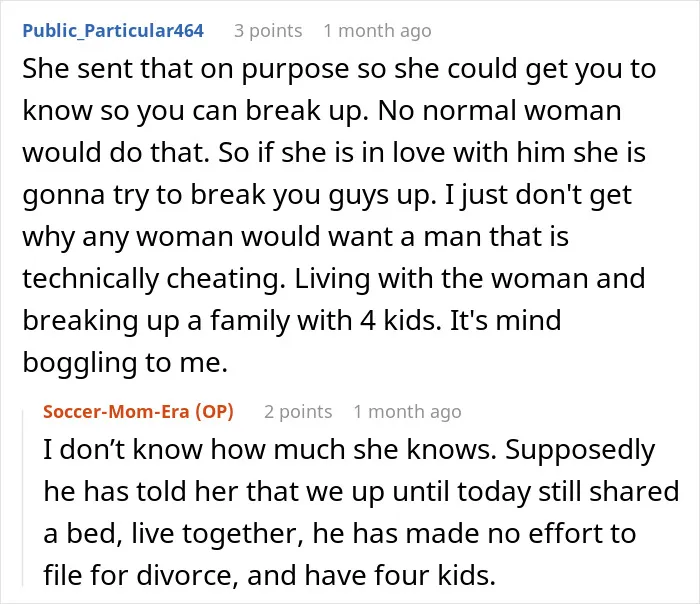Click the text 'boggling to me.'
The height and width of the screenshot is (604, 700).
tap(125, 362)
